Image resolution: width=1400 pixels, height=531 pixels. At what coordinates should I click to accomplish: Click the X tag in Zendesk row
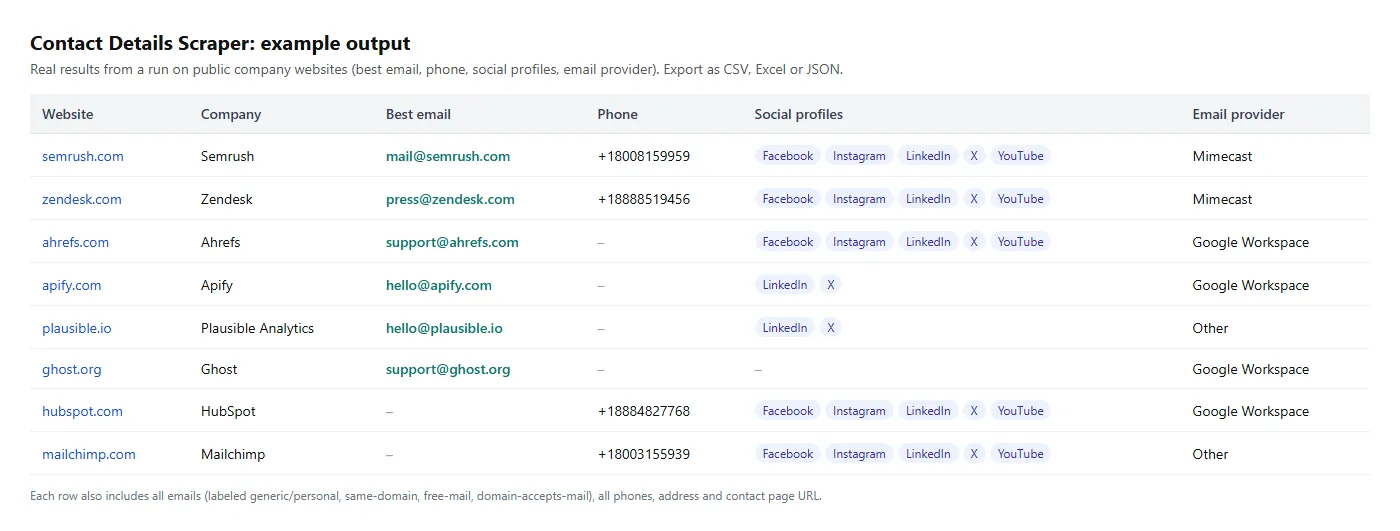pos(974,199)
